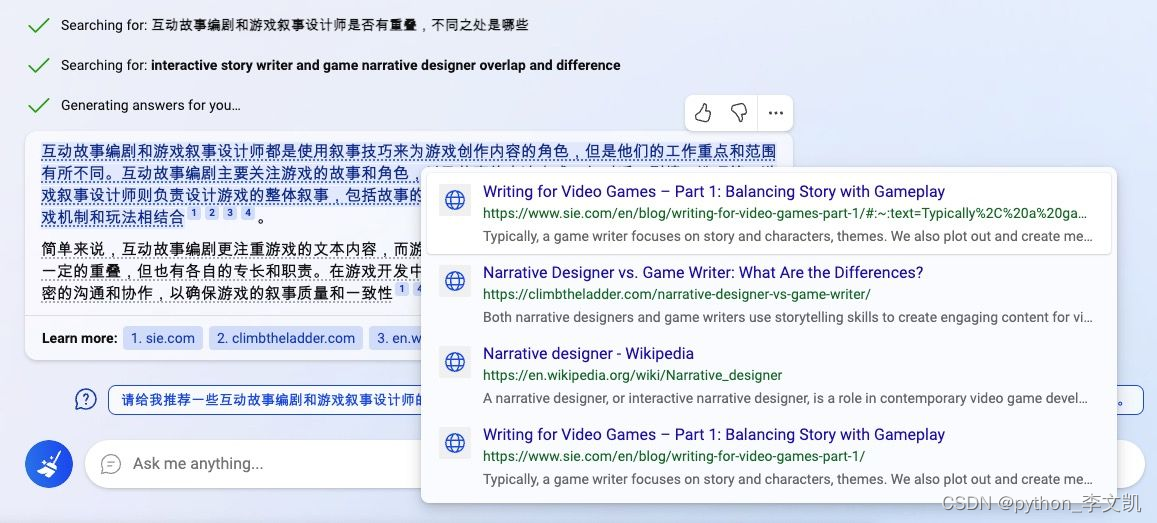This screenshot has width=1157, height=523.
Task: Click the en.wikipedia.org Narrative_designer URL
Action: click(x=632, y=375)
